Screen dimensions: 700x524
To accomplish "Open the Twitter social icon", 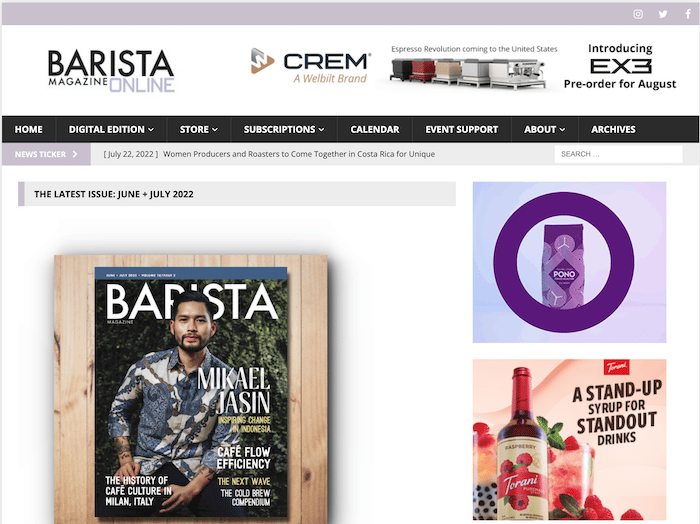I will coord(663,14).
